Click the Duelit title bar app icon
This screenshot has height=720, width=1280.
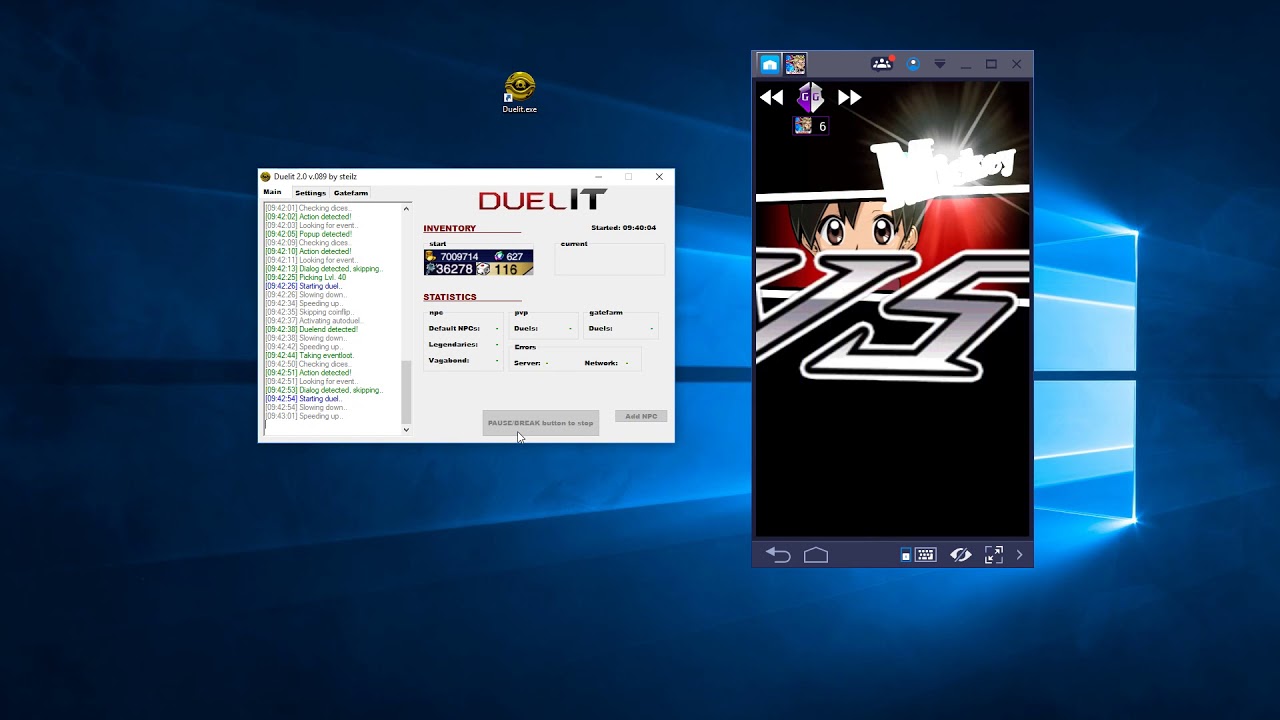[x=266, y=177]
